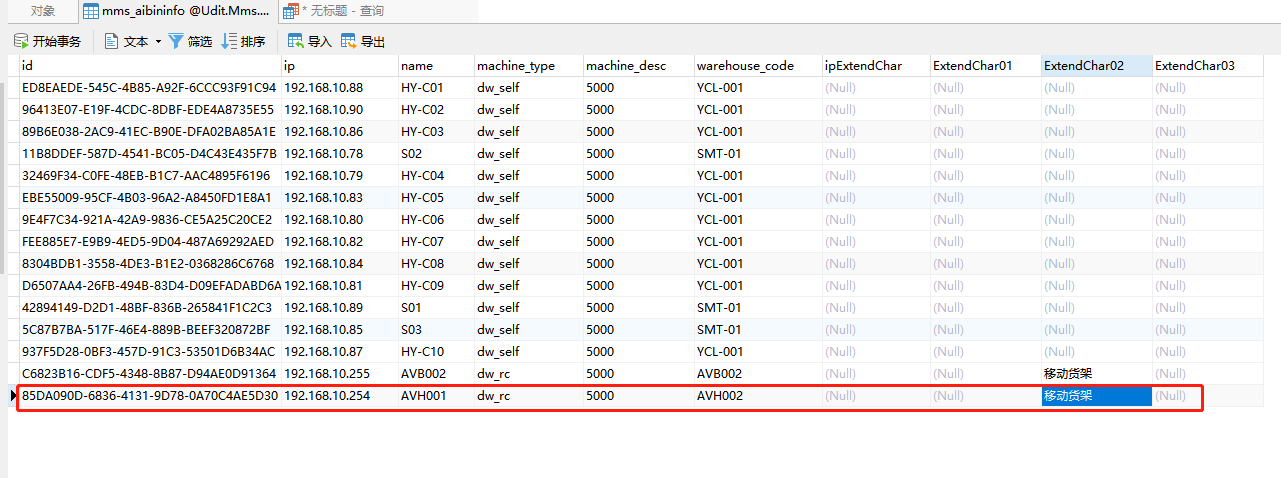This screenshot has height=478, width=1281.
Task: Click the name cell AVH001
Action: 422,396
